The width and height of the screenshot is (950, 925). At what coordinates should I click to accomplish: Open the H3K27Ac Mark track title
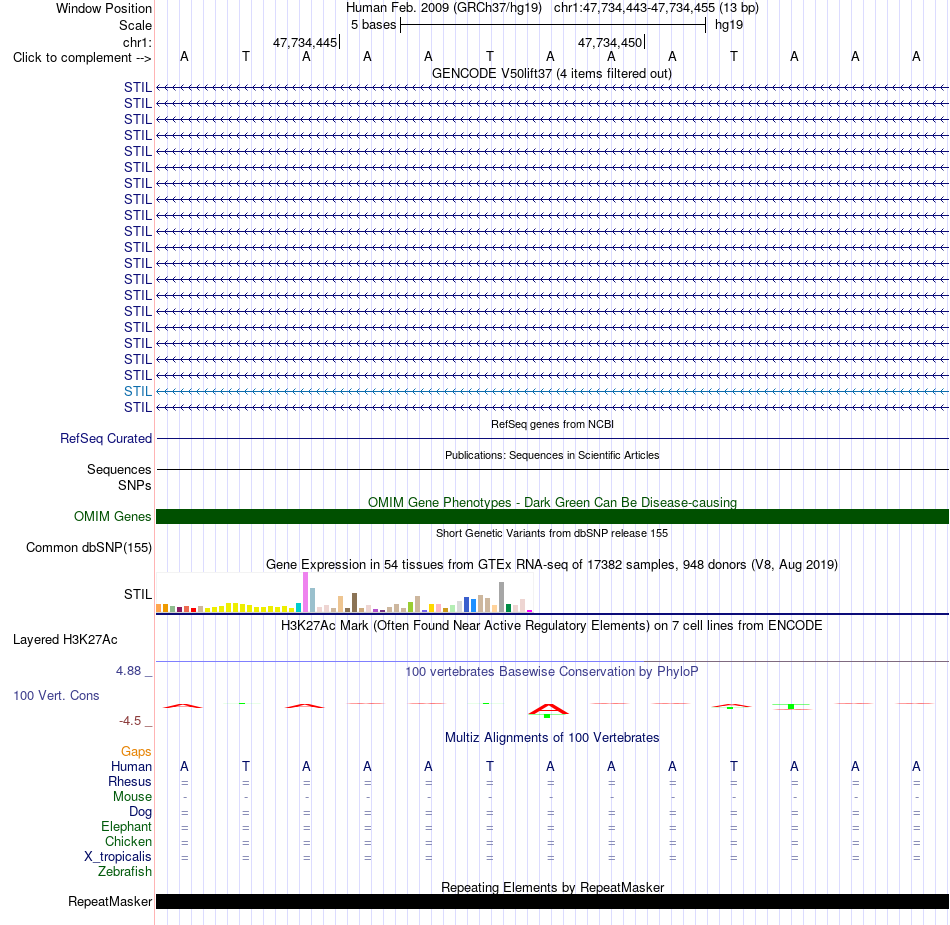click(x=551, y=626)
